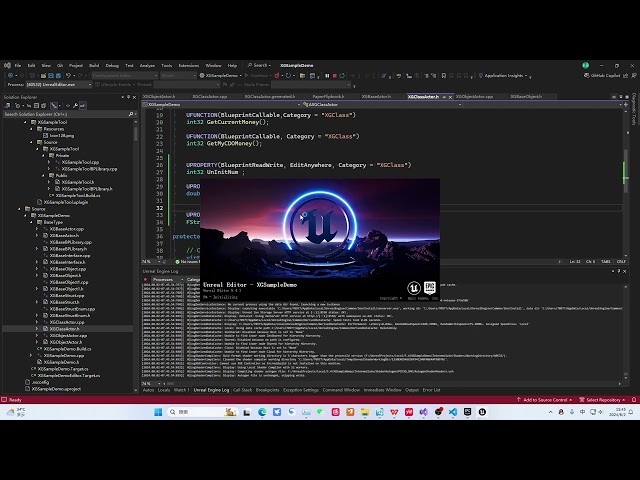The height and width of the screenshot is (480, 640).
Task: Click the Microsoft Edge taskbar icon
Action: click(262, 412)
